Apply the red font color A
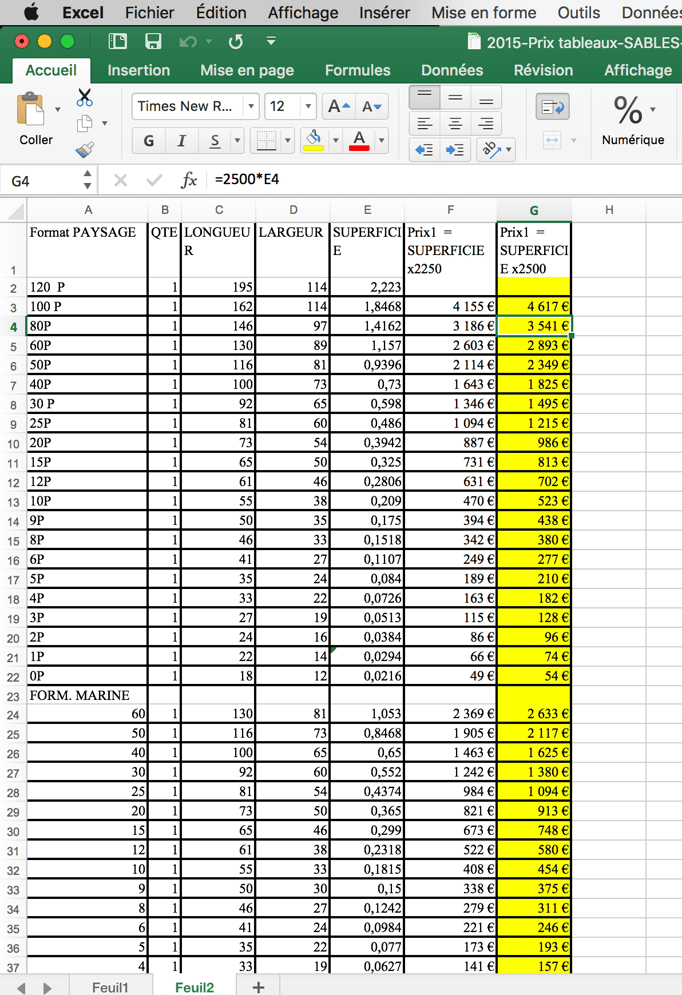This screenshot has height=995, width=682. 359,140
